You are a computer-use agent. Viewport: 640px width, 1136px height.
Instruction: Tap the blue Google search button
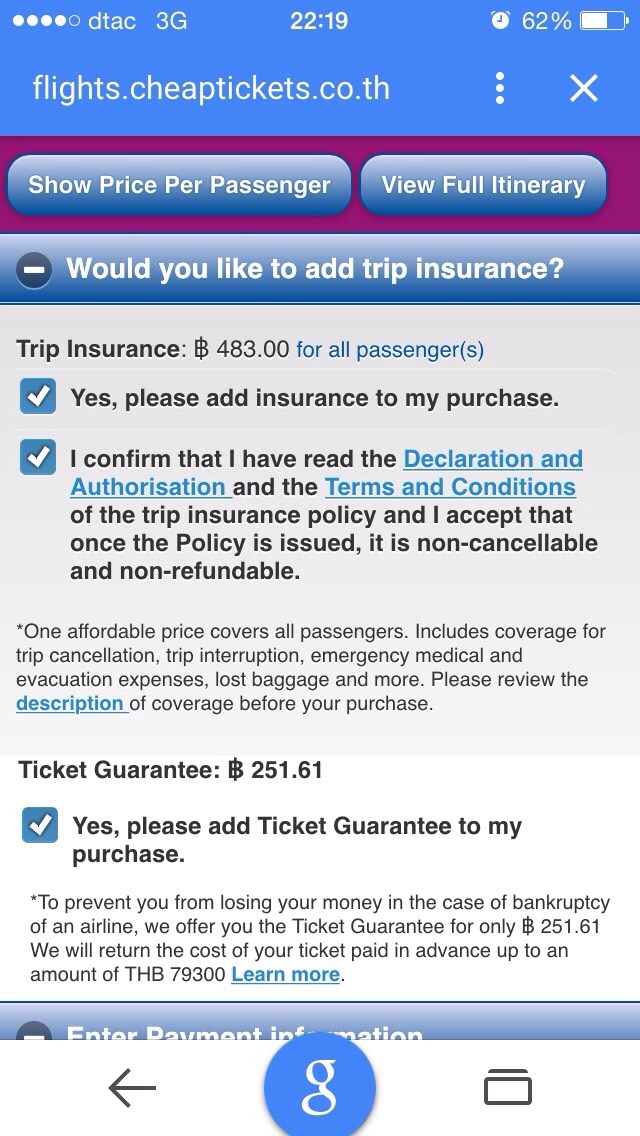319,1088
